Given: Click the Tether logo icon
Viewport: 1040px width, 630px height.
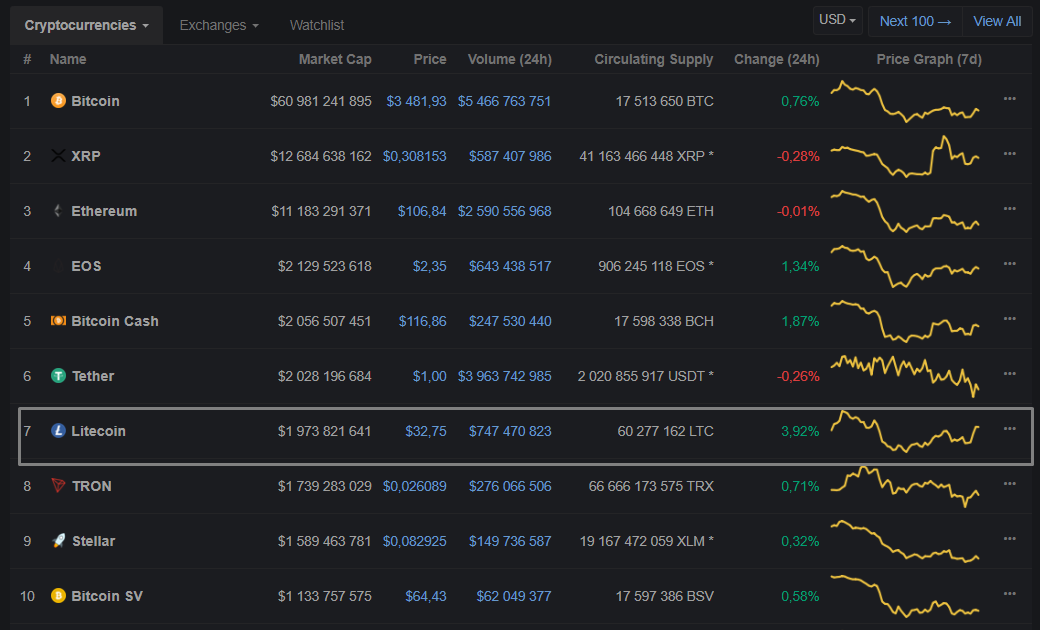Looking at the screenshot, I should pyautogui.click(x=58, y=376).
